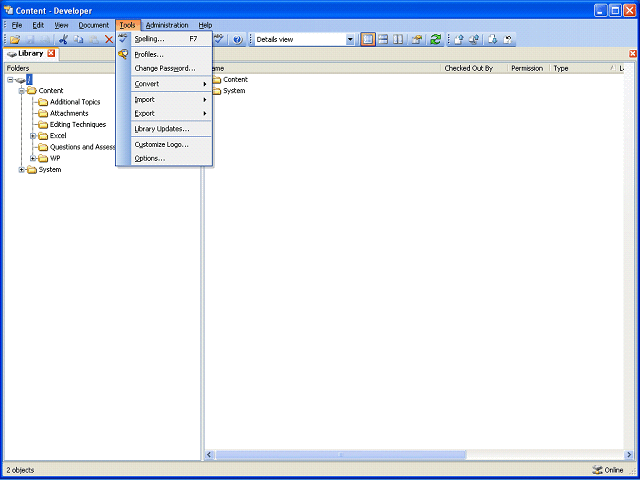
Task: Open the Export submenu
Action: (171, 113)
